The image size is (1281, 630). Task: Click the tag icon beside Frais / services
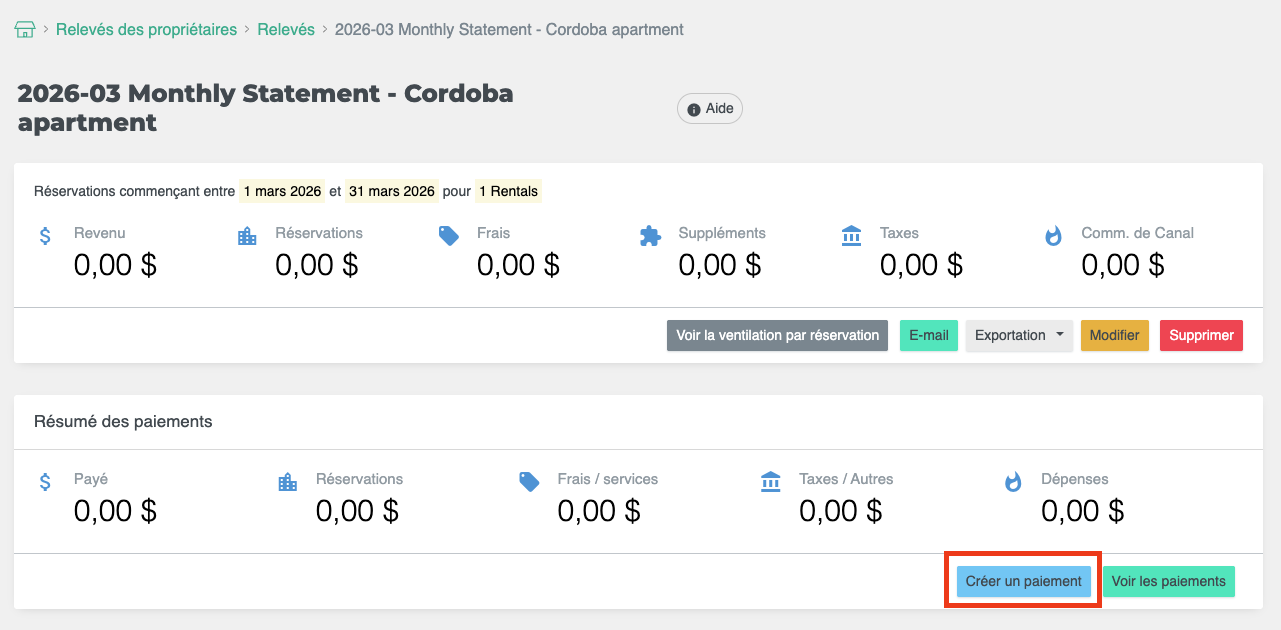click(x=529, y=482)
